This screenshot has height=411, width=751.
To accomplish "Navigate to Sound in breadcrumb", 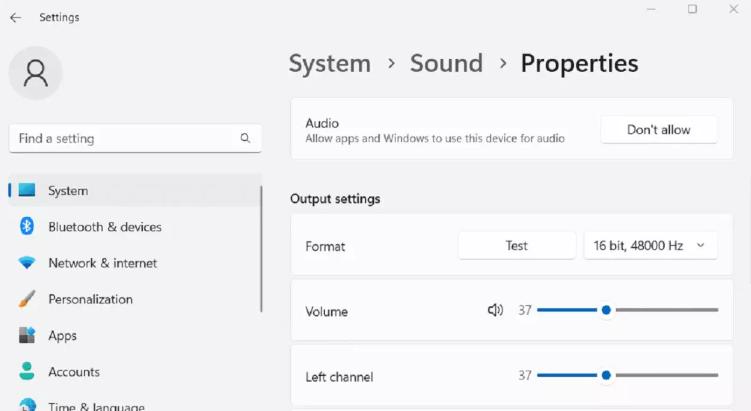I will coord(446,64).
